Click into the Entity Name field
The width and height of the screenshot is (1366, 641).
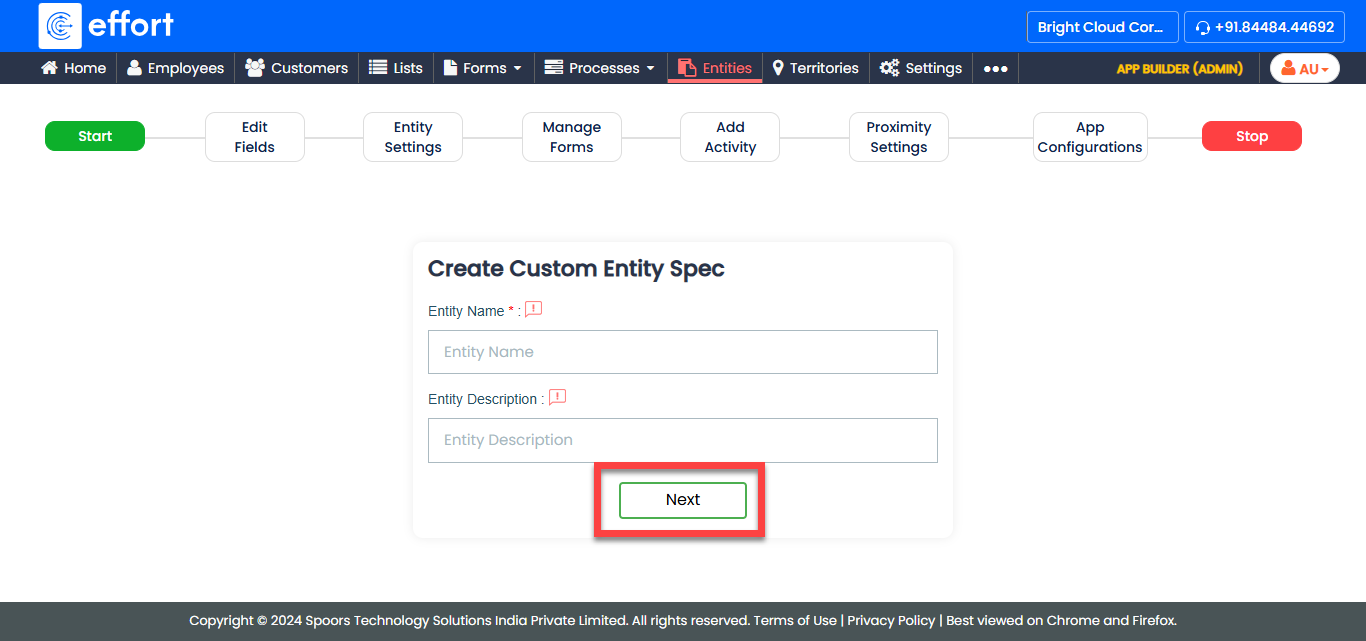tap(682, 352)
